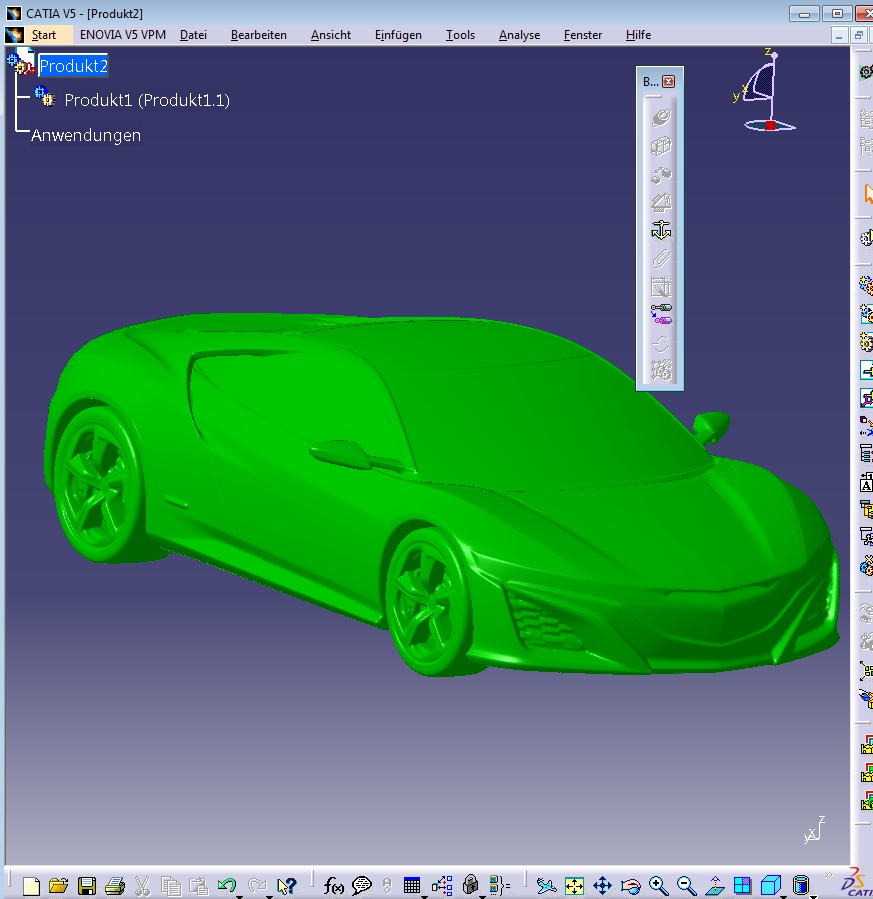Image resolution: width=873 pixels, height=899 pixels.
Task: Show hidden toolbar items via » chevron
Action: pyautogui.click(x=828, y=875)
